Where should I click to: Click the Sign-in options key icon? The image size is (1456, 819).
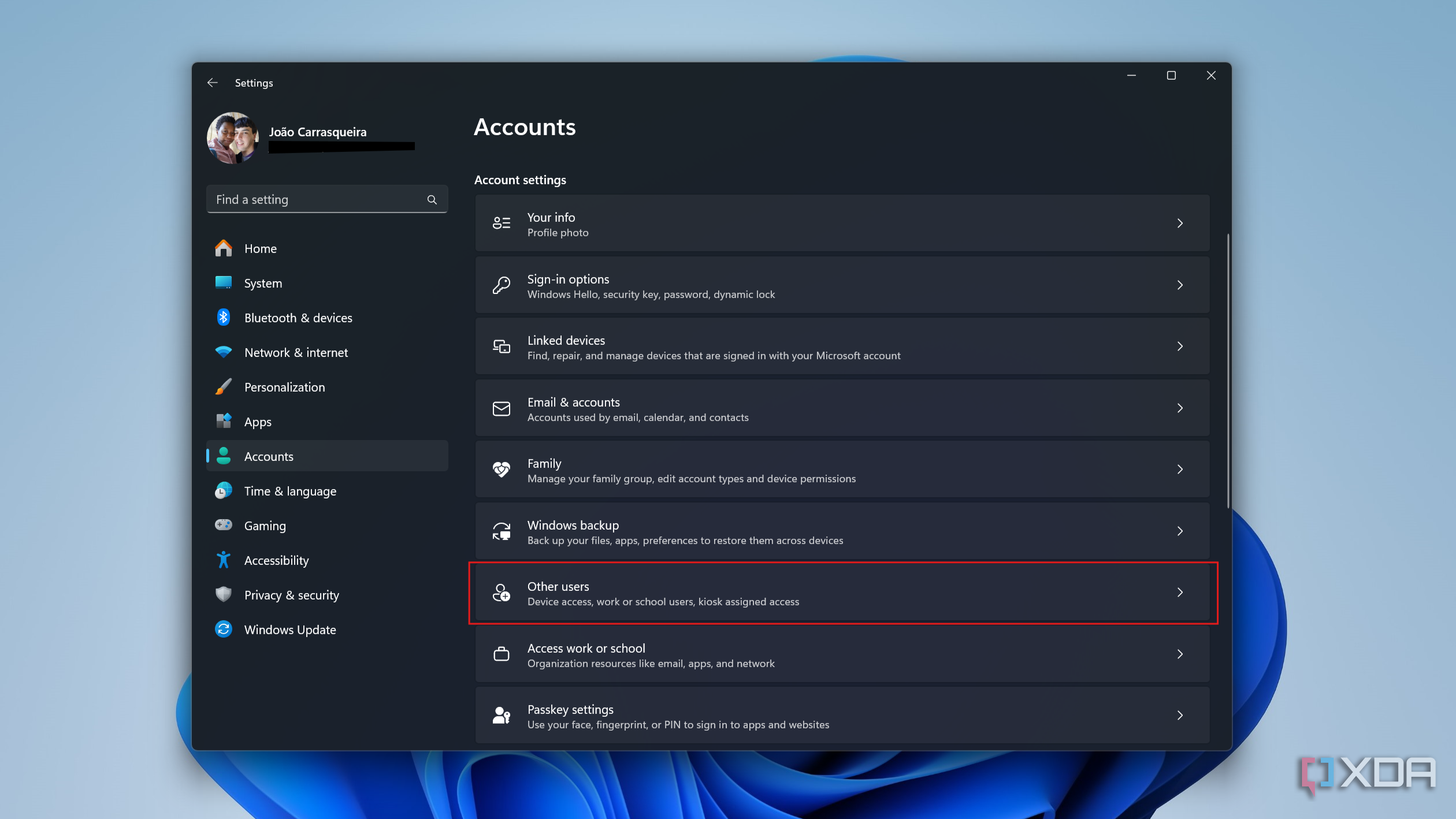click(502, 285)
